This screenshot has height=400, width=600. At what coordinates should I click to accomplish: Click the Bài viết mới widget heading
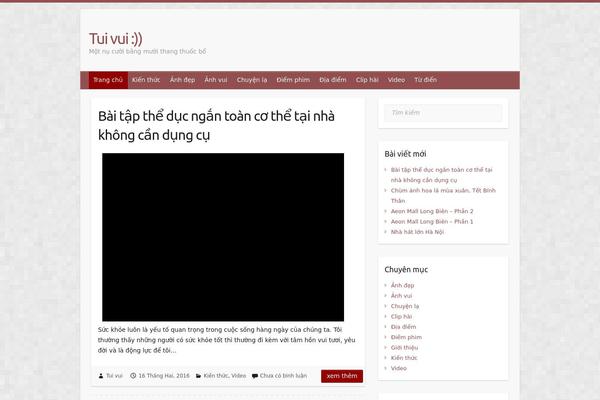(405, 154)
